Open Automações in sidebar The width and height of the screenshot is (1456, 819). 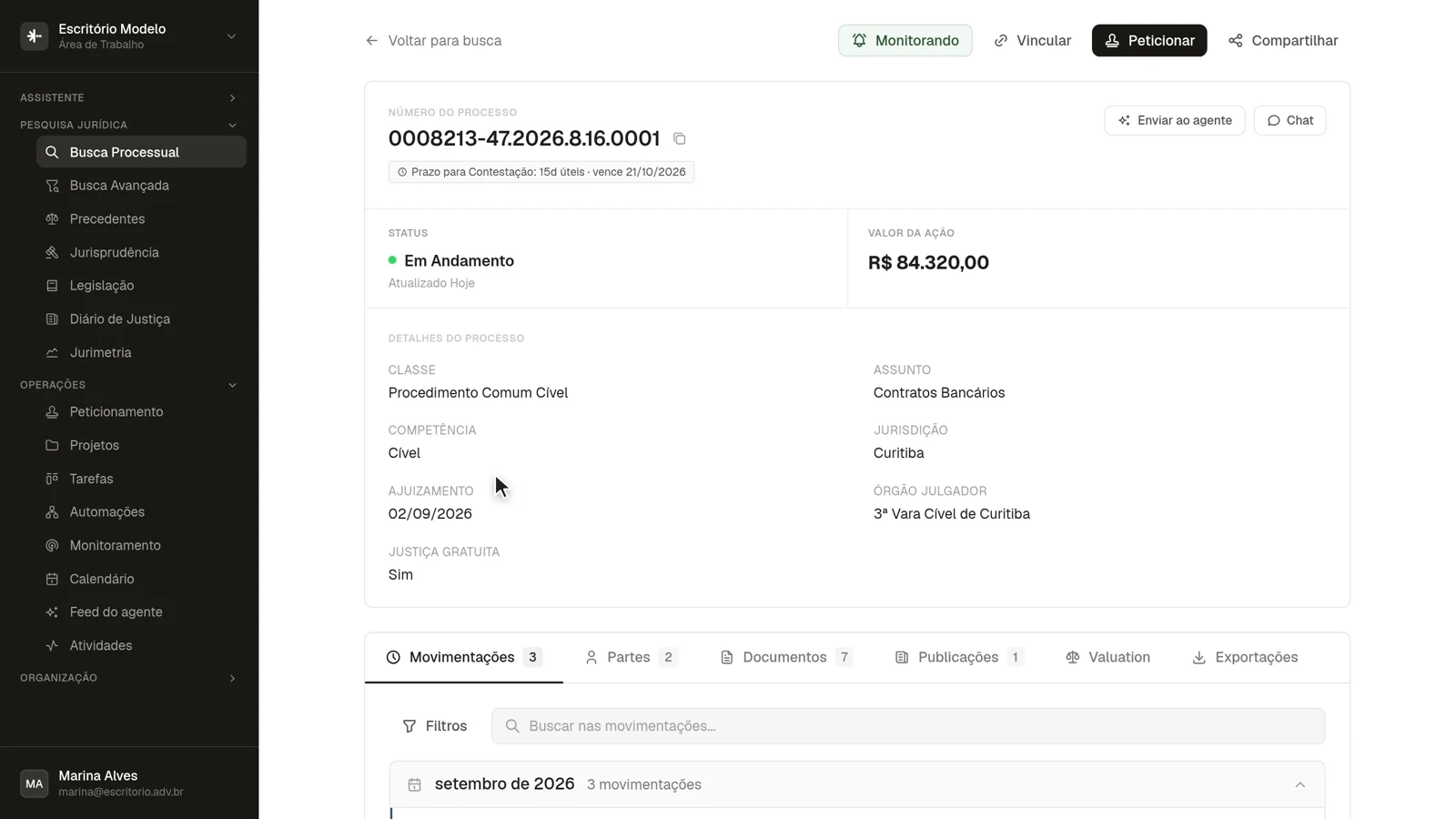click(x=141, y=512)
